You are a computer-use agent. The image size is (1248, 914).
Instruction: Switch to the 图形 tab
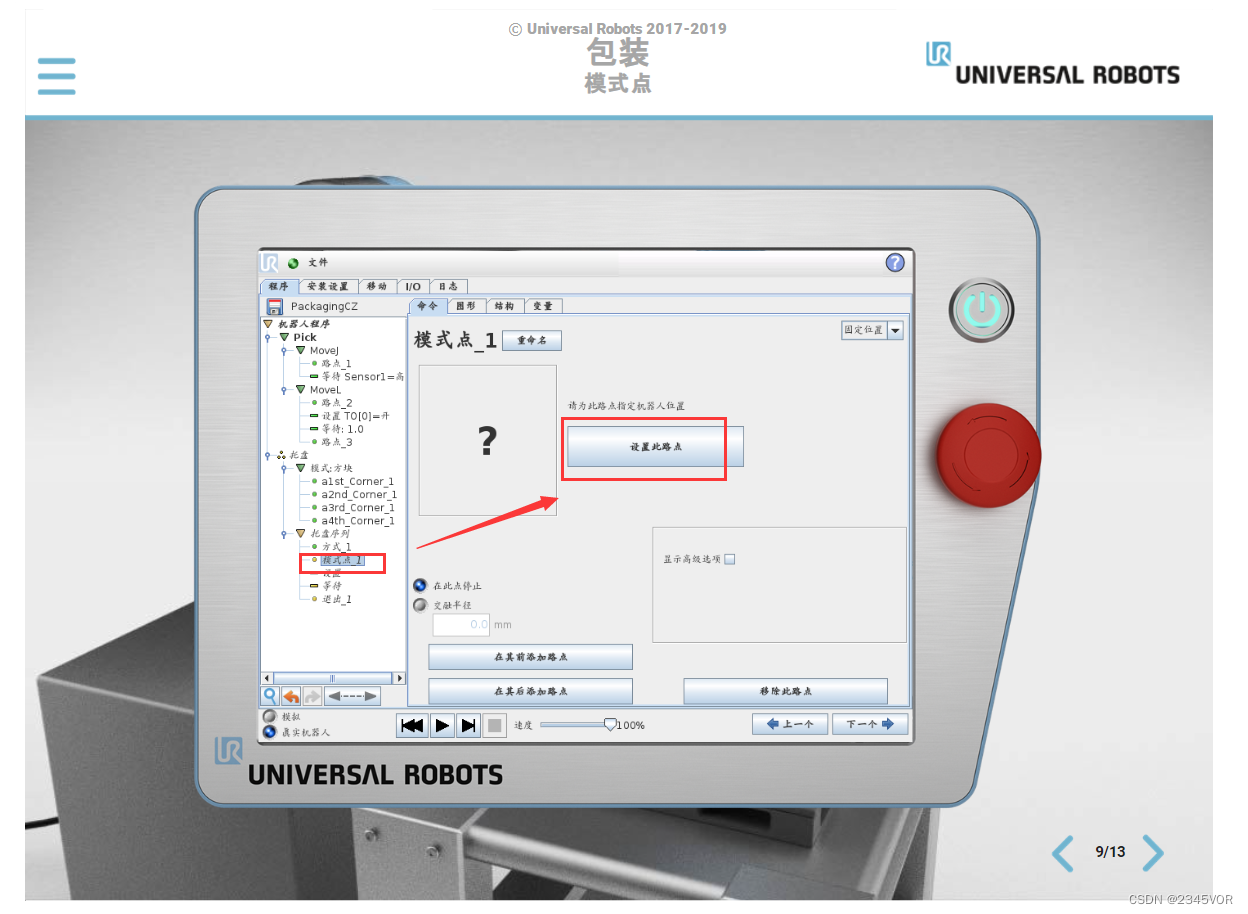[465, 306]
